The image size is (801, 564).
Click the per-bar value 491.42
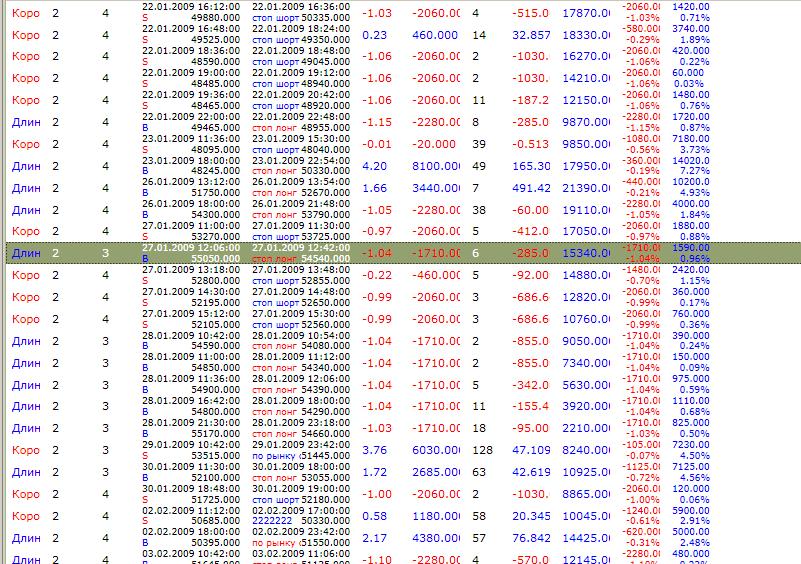click(531, 189)
